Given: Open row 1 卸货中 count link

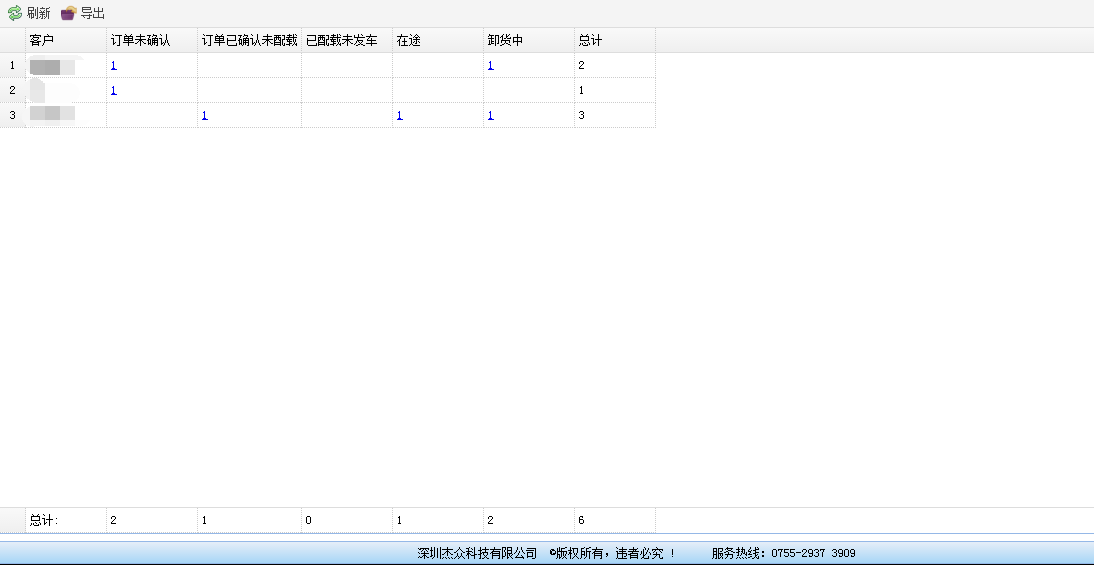Looking at the screenshot, I should pyautogui.click(x=491, y=65).
